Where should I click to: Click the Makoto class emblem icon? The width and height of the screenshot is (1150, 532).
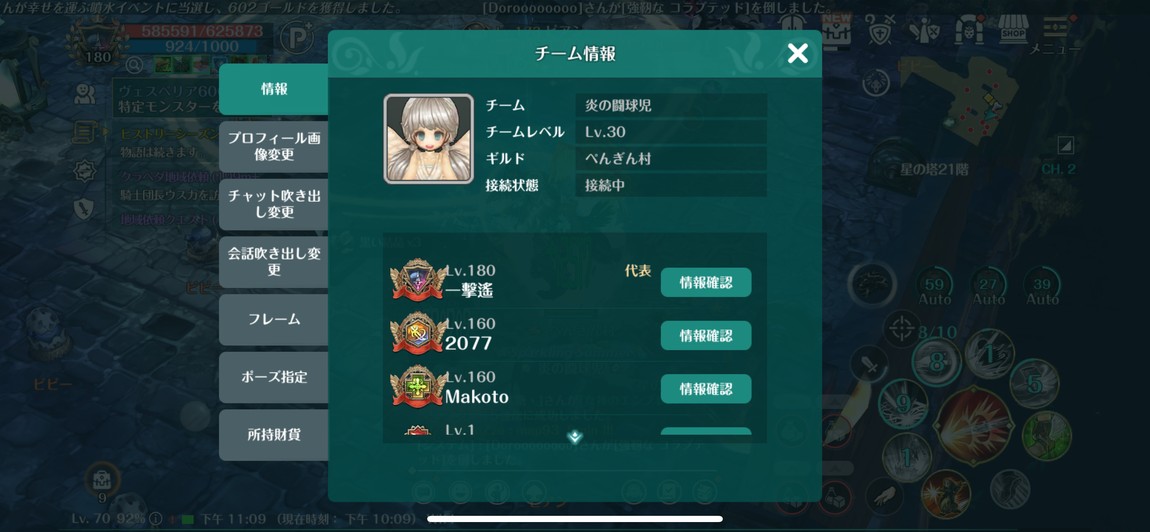click(418, 386)
